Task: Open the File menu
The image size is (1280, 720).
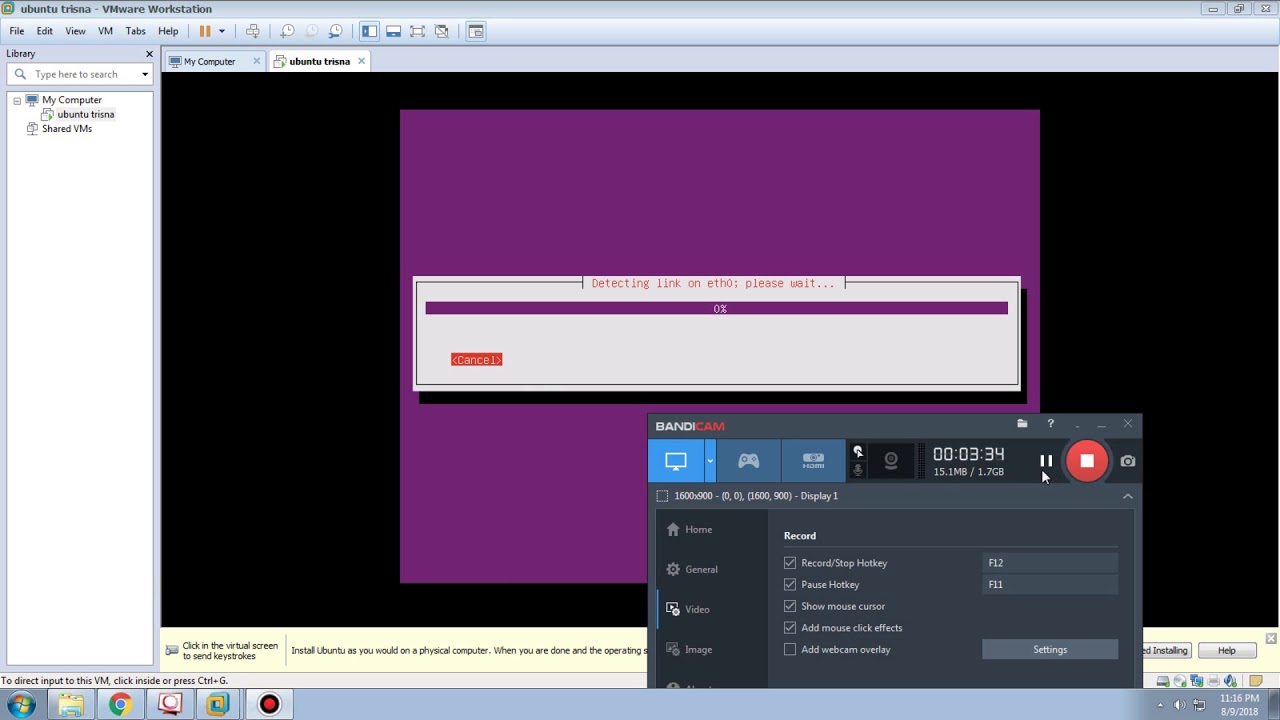Action: 17,31
